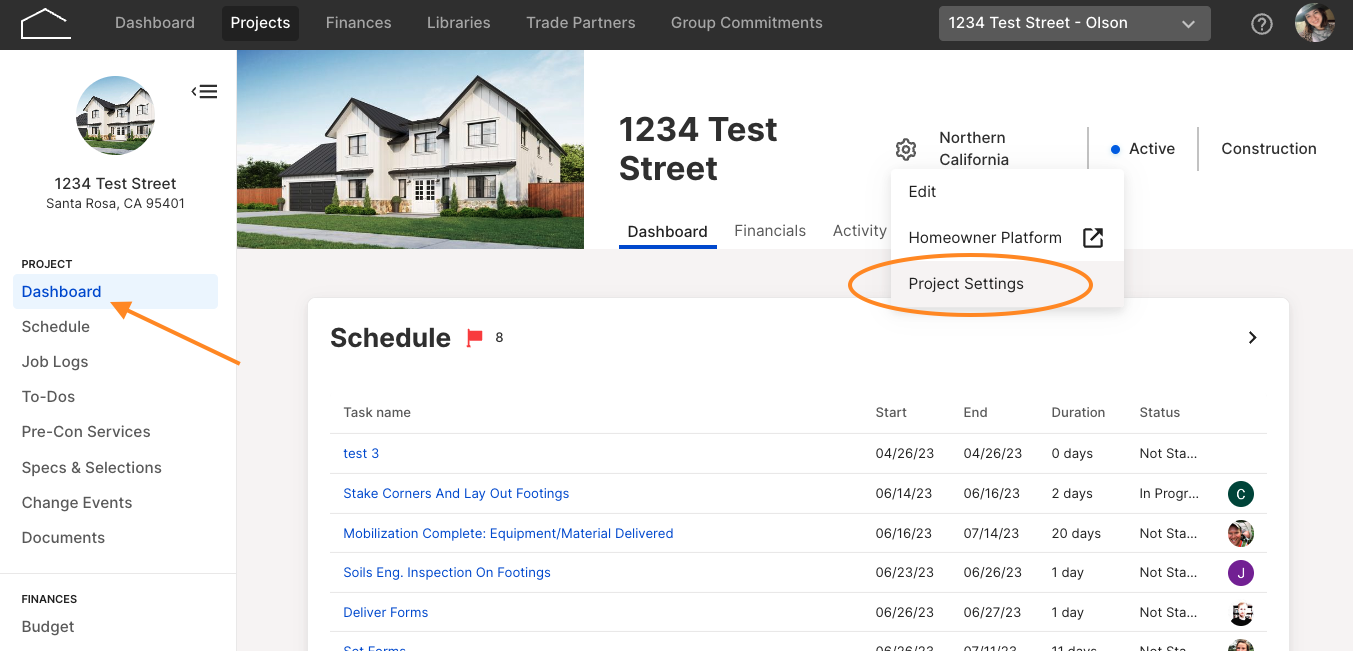Click the green C assignee avatar
Screen dimensions: 1353x651
(x=1240, y=493)
